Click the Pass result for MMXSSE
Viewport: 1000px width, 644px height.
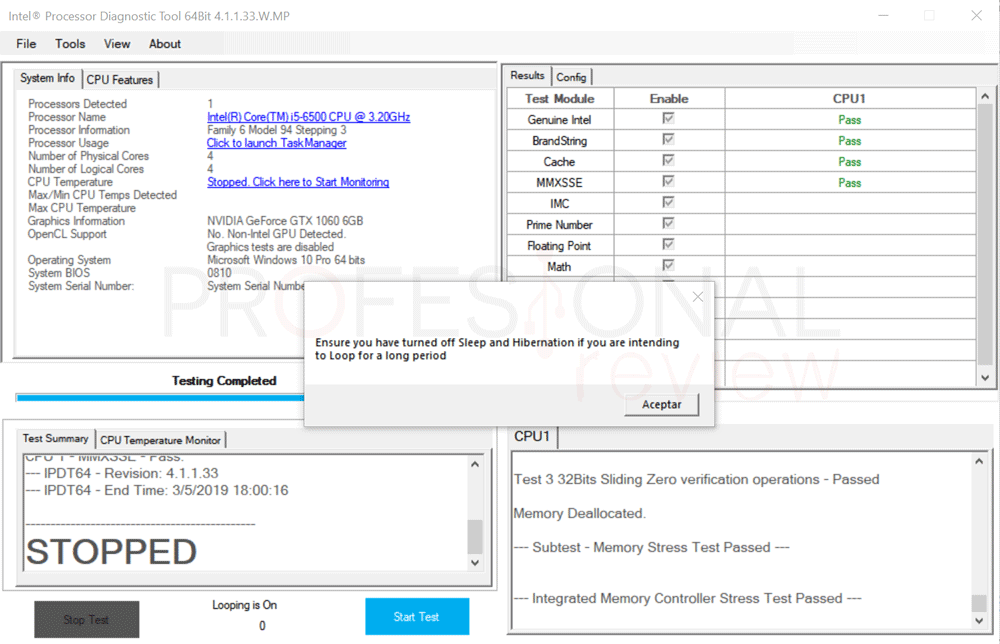pos(849,183)
